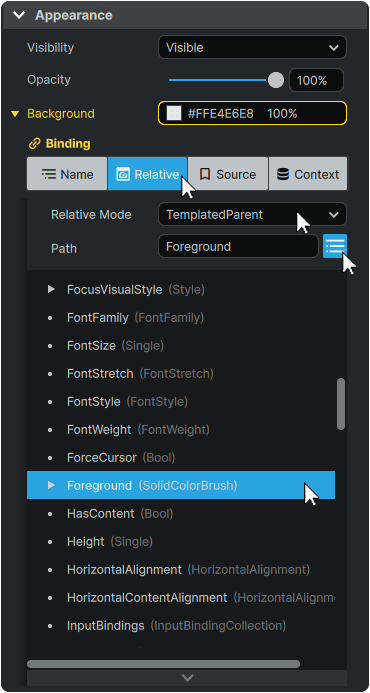Select the Foreground (SolidColorBrush) row
Screen dimensions: 370x693
coord(181,485)
